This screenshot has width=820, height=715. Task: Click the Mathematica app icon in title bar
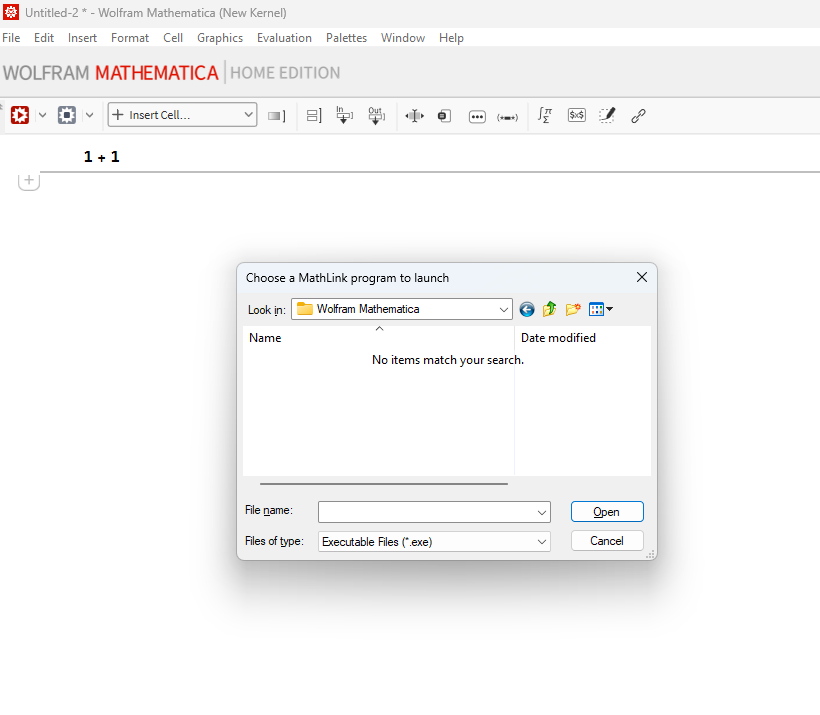tap(11, 13)
